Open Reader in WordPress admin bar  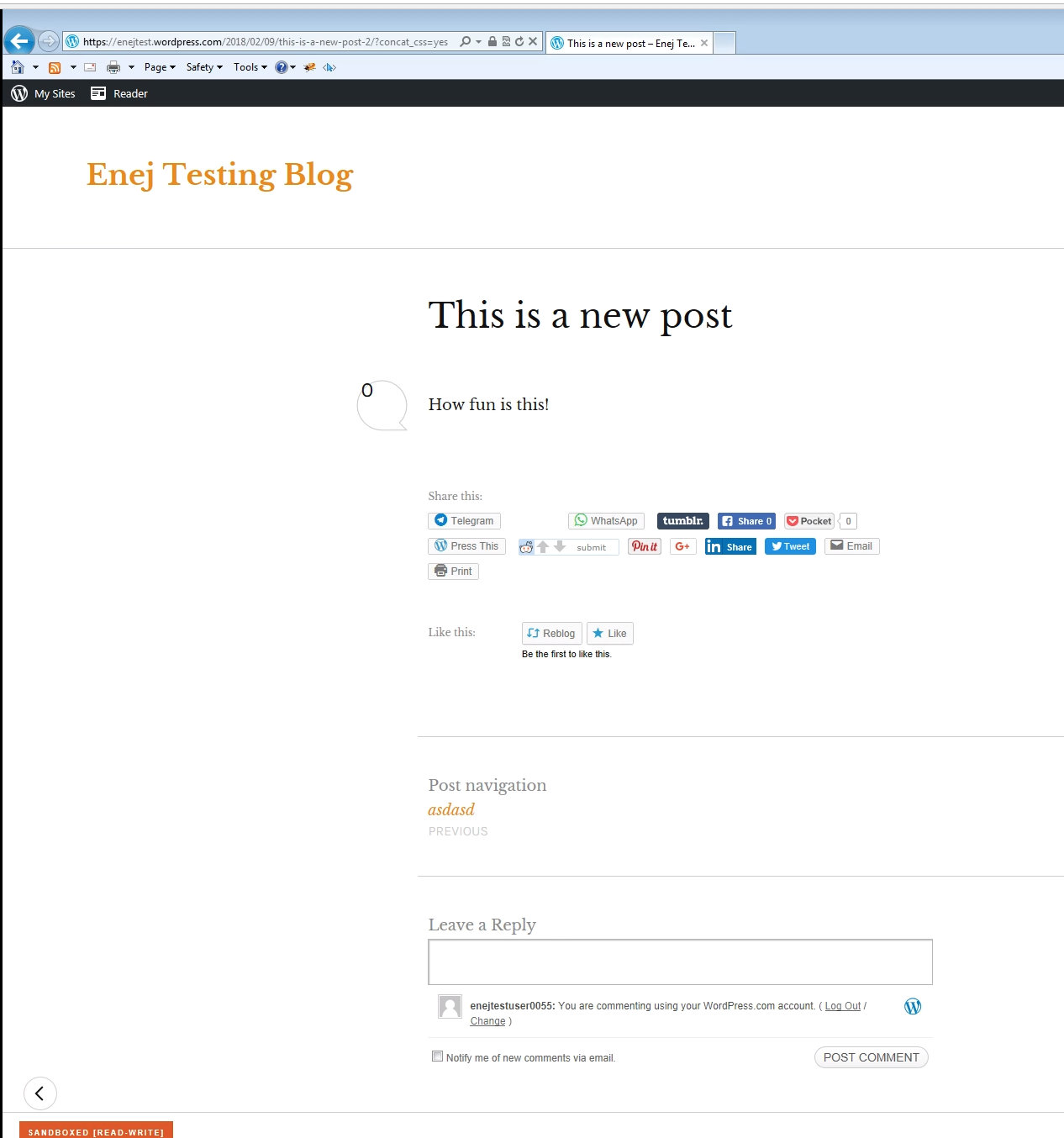119,93
